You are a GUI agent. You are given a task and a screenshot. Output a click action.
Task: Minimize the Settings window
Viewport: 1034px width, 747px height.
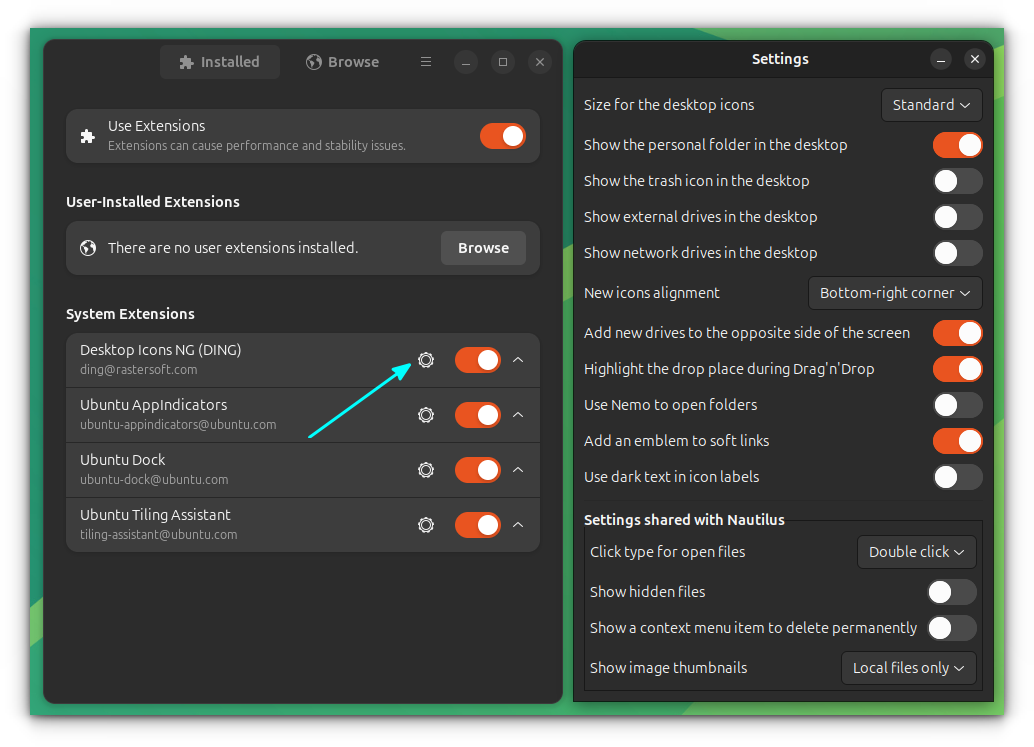[940, 59]
